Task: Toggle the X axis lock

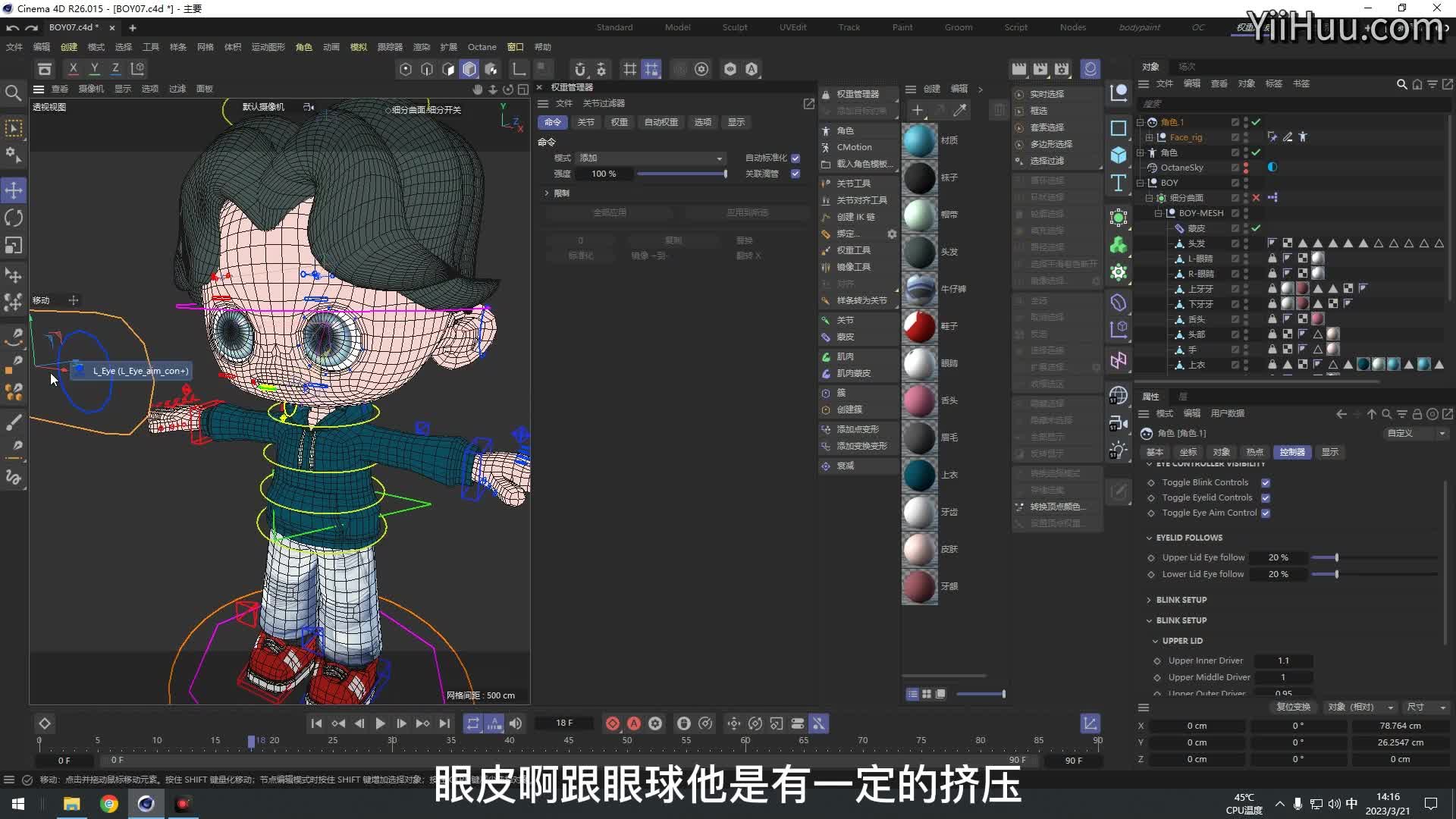Action: (73, 69)
